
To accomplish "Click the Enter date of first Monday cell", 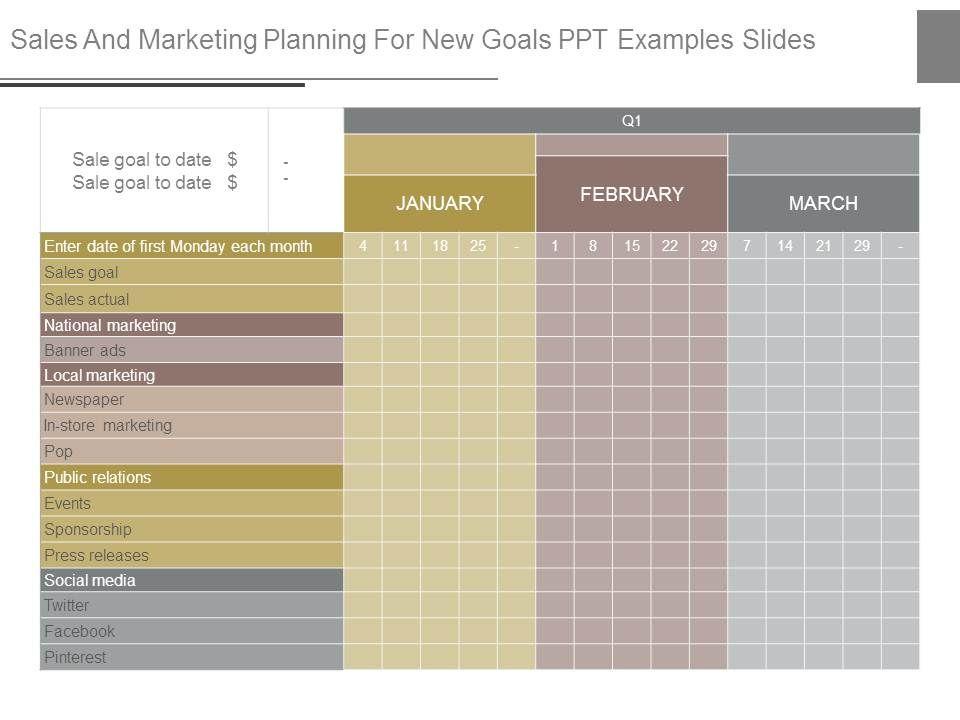I will (x=192, y=246).
